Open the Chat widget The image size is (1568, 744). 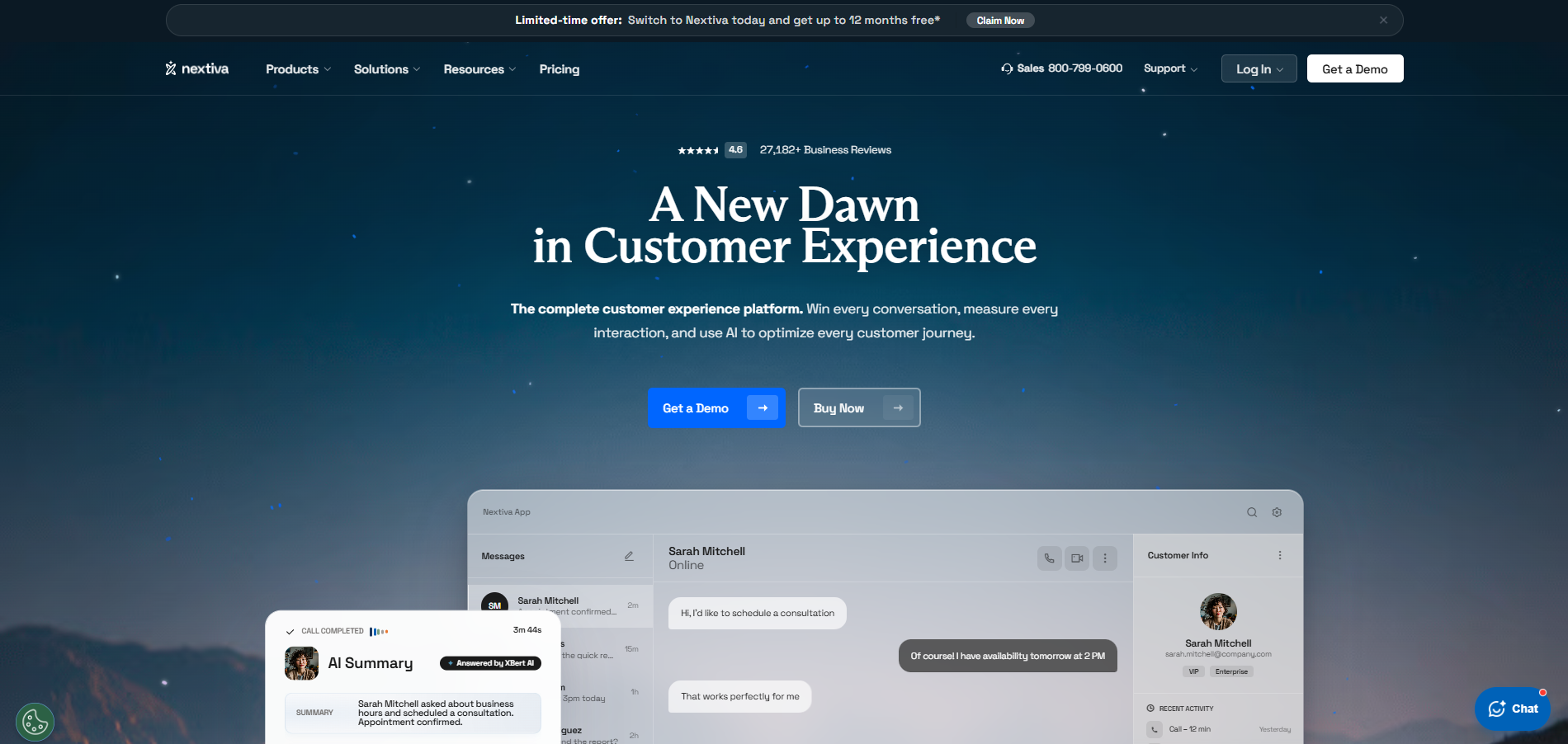pos(1513,709)
